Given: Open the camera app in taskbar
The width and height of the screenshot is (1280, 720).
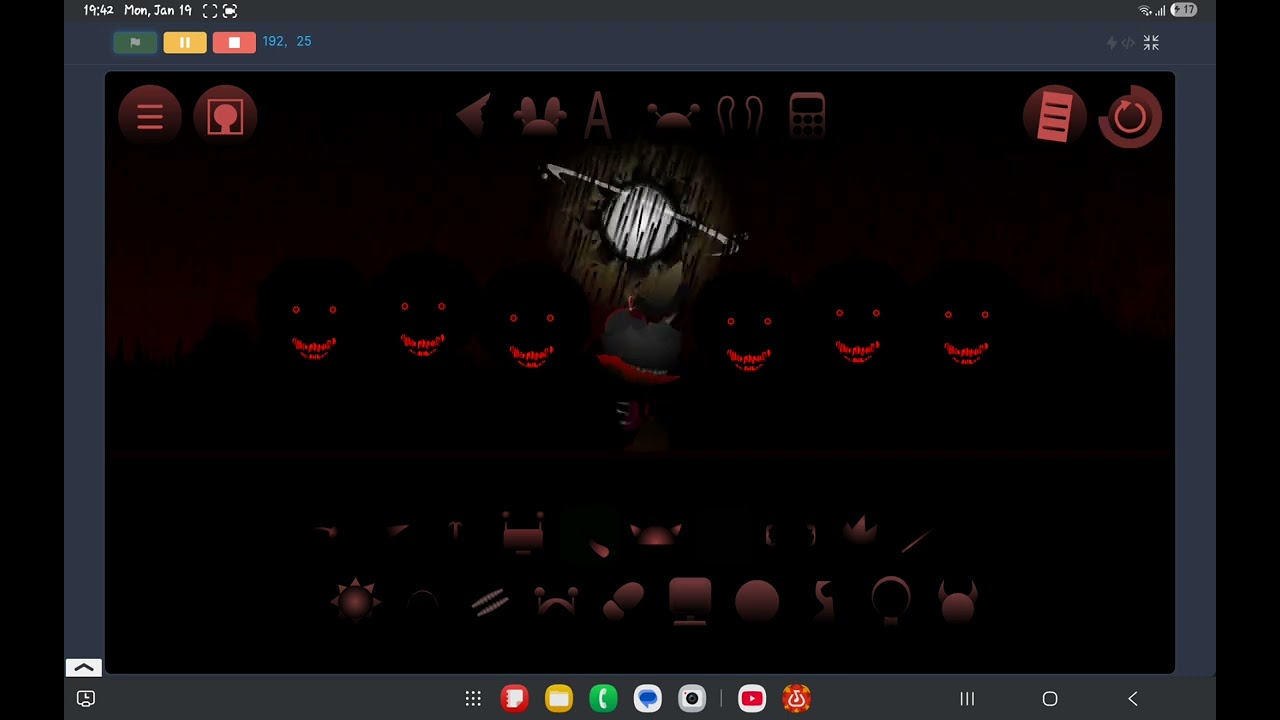Looking at the screenshot, I should [692, 699].
